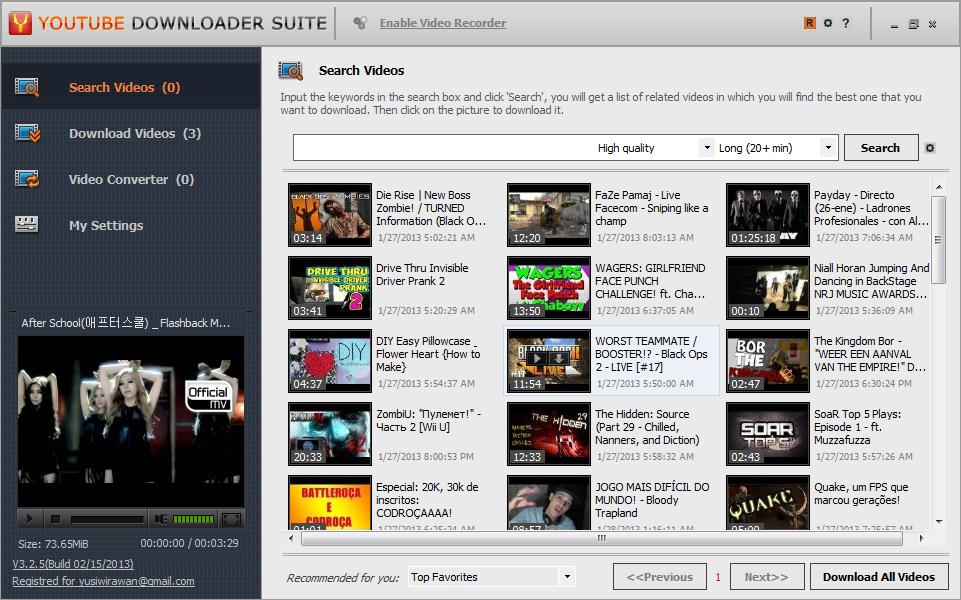Click the Download Videos sidebar icon
This screenshot has height=600, width=961.
pos(27,133)
